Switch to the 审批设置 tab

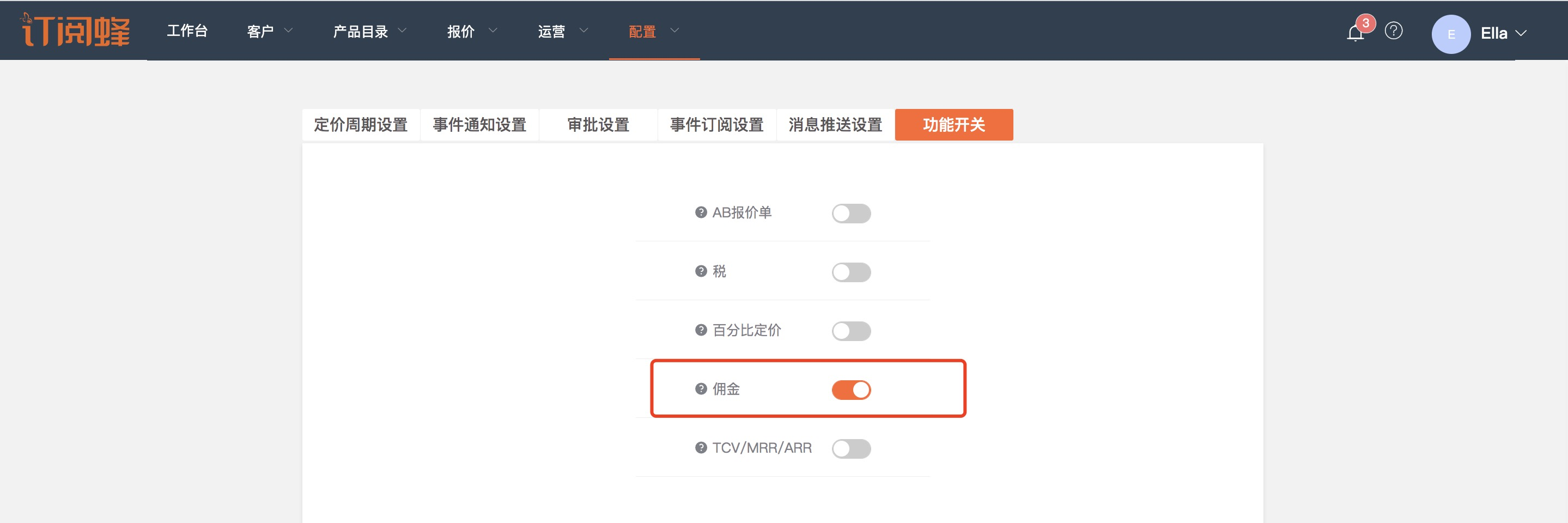(x=598, y=125)
